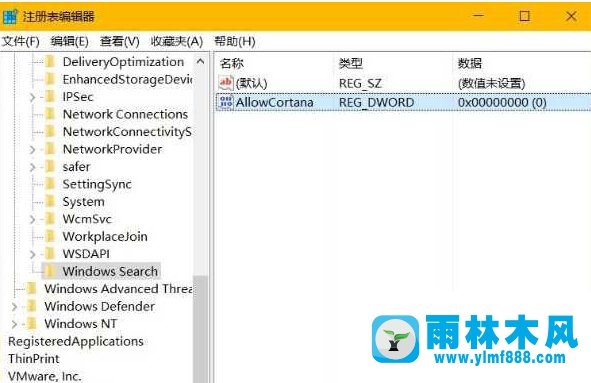Expand the WSDAPI key
Screen dimensions: 591x383
tap(32, 254)
